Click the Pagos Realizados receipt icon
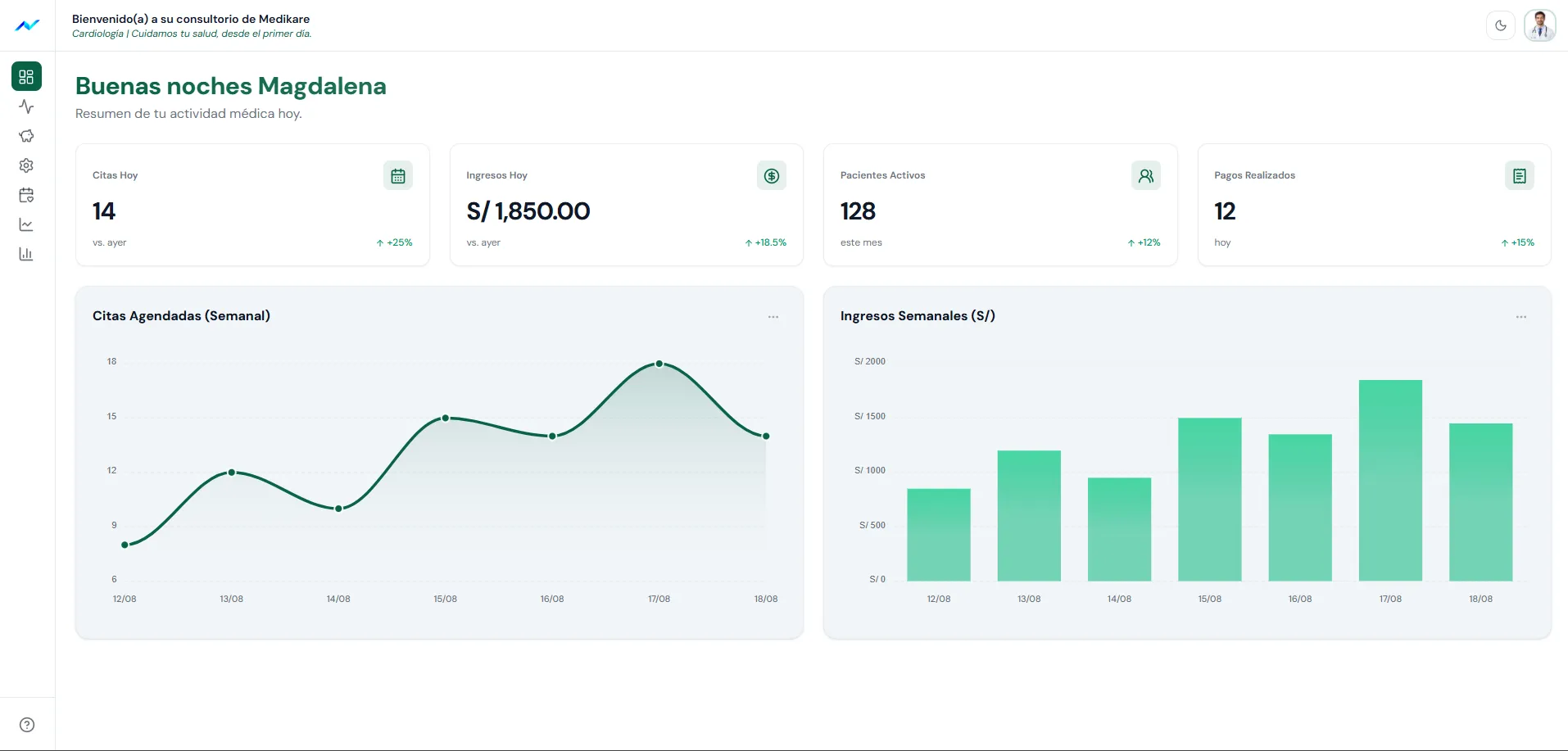 pos(1520,175)
